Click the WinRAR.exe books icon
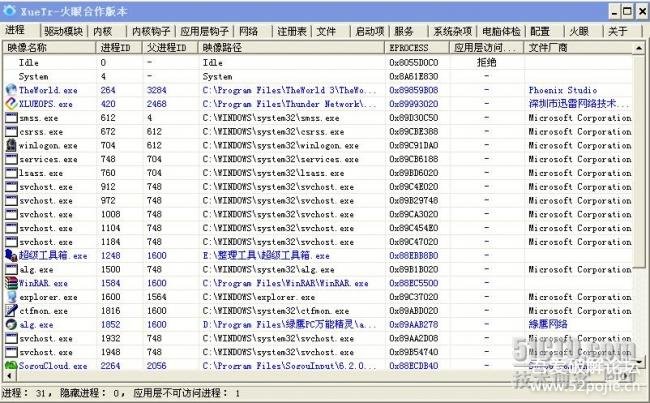 (x=11, y=283)
